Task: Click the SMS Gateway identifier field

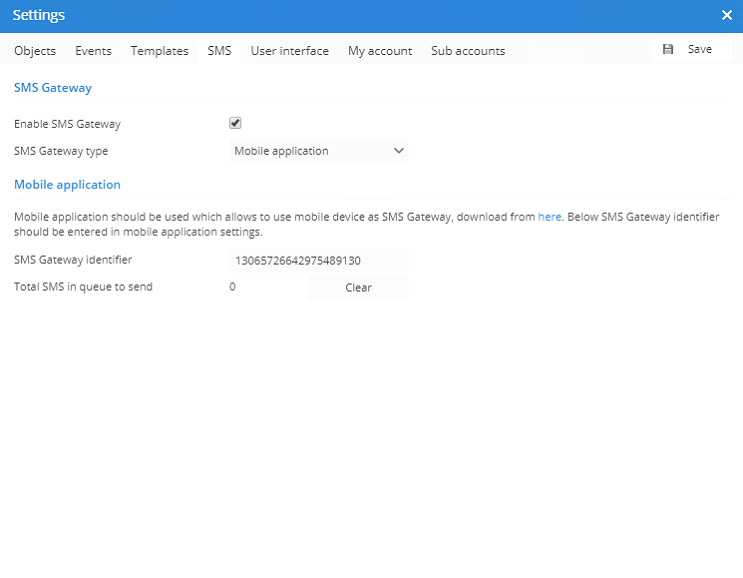Action: [318, 261]
